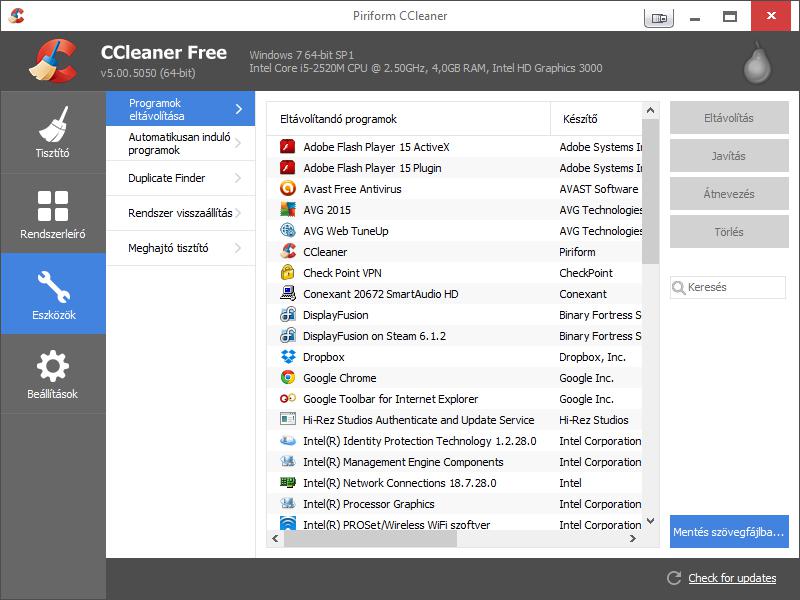Click the AVG 2015 icon
This screenshot has width=800, height=600.
tap(288, 210)
